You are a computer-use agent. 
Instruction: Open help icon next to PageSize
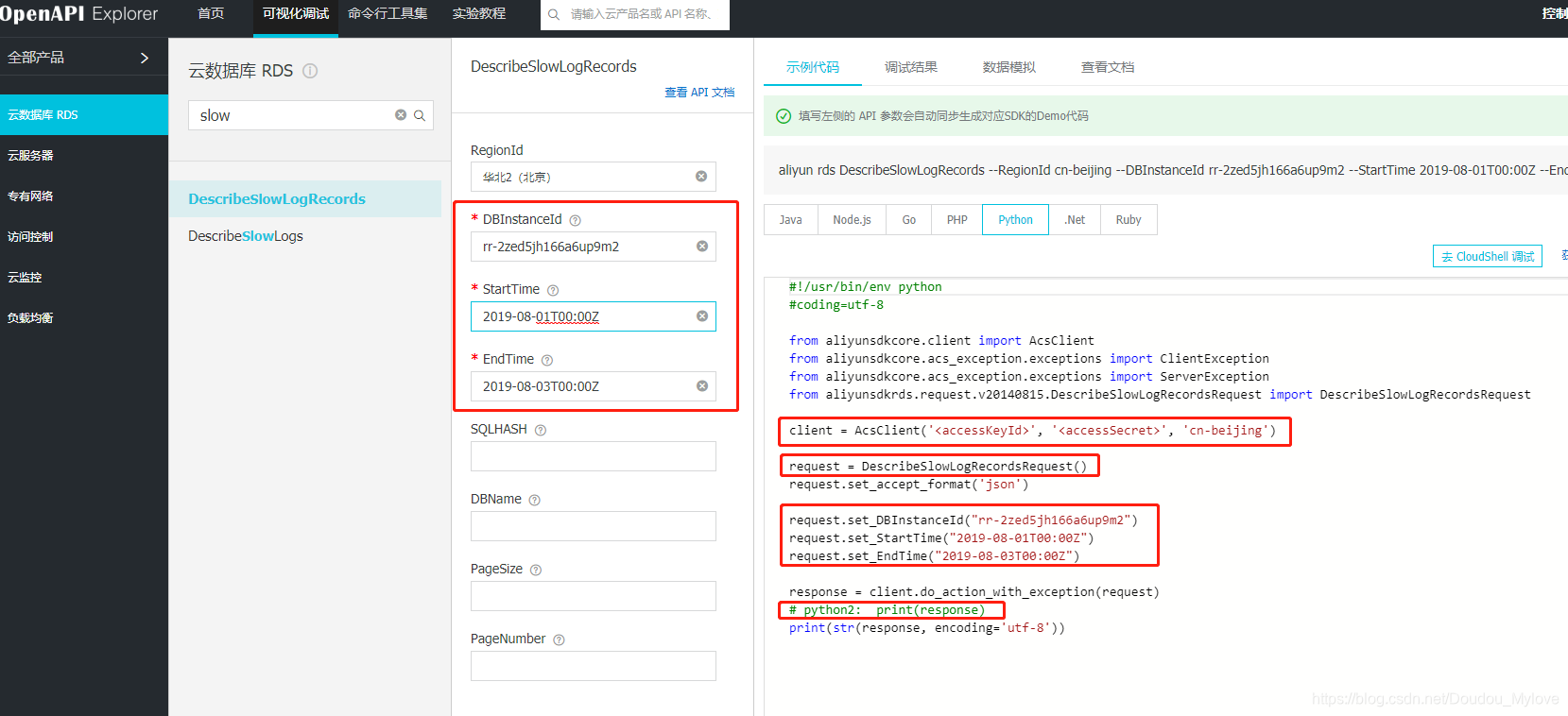click(536, 570)
